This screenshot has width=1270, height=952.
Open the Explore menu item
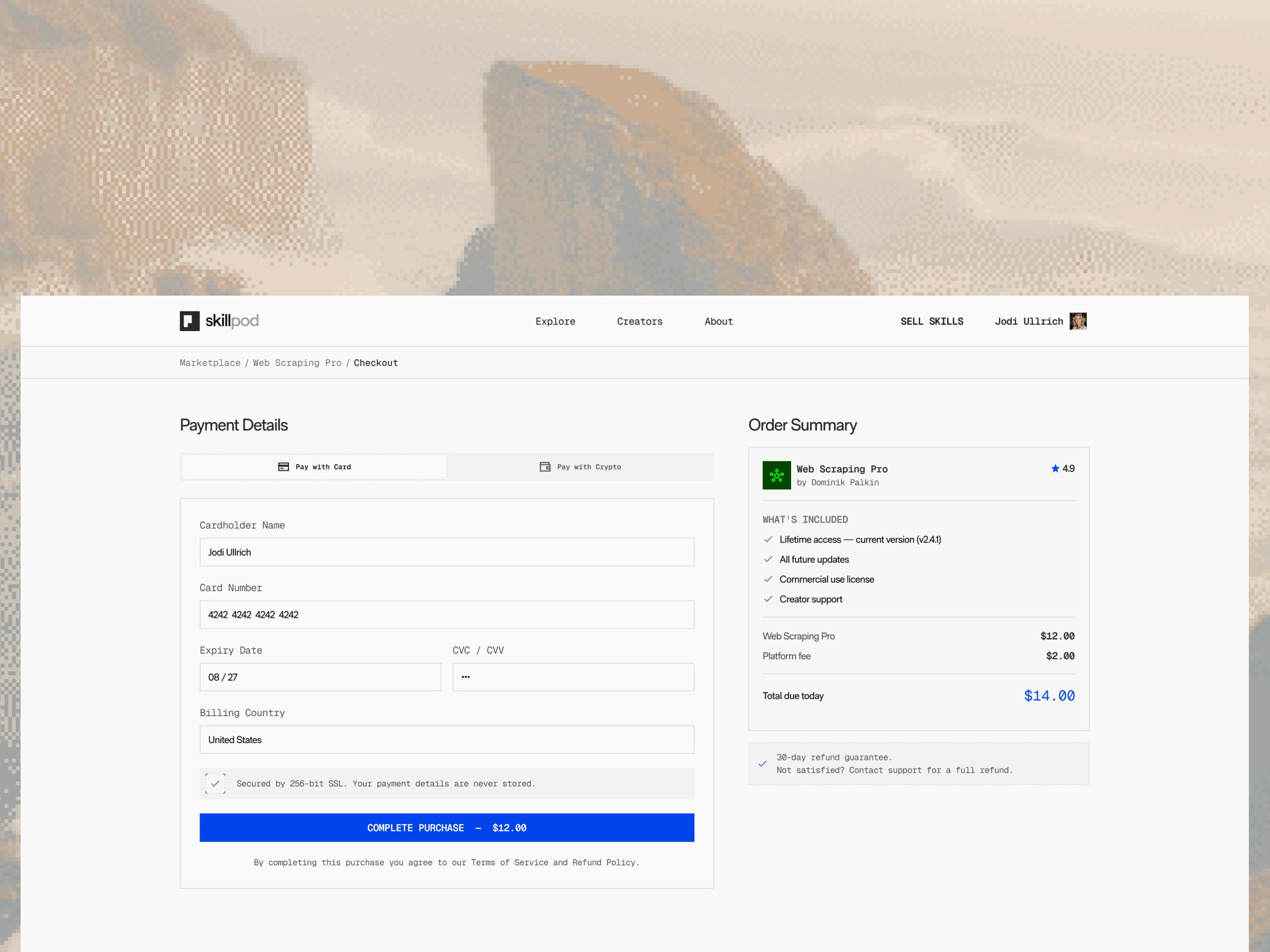click(555, 322)
